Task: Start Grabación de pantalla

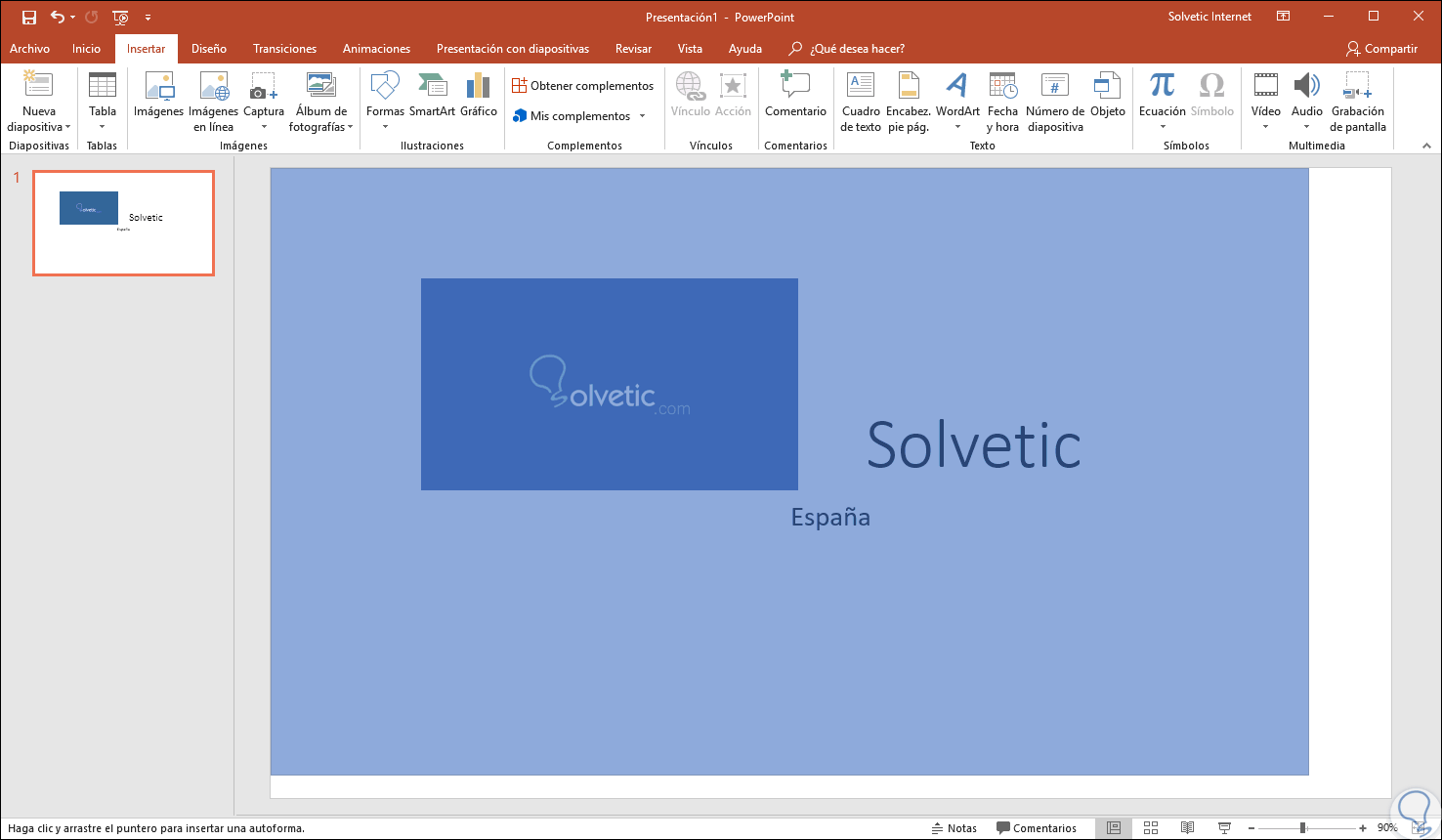Action: tap(1358, 102)
